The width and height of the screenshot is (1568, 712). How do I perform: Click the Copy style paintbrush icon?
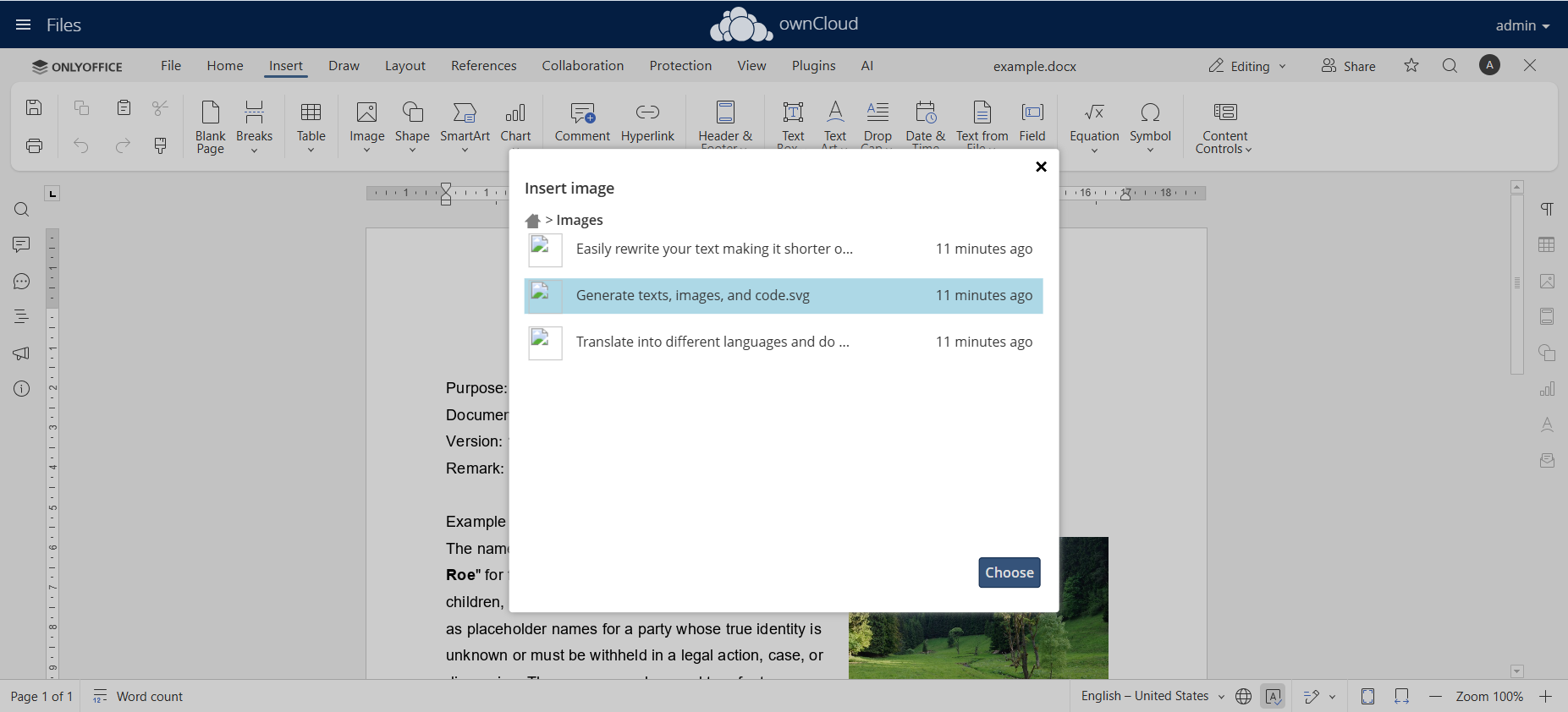point(160,145)
